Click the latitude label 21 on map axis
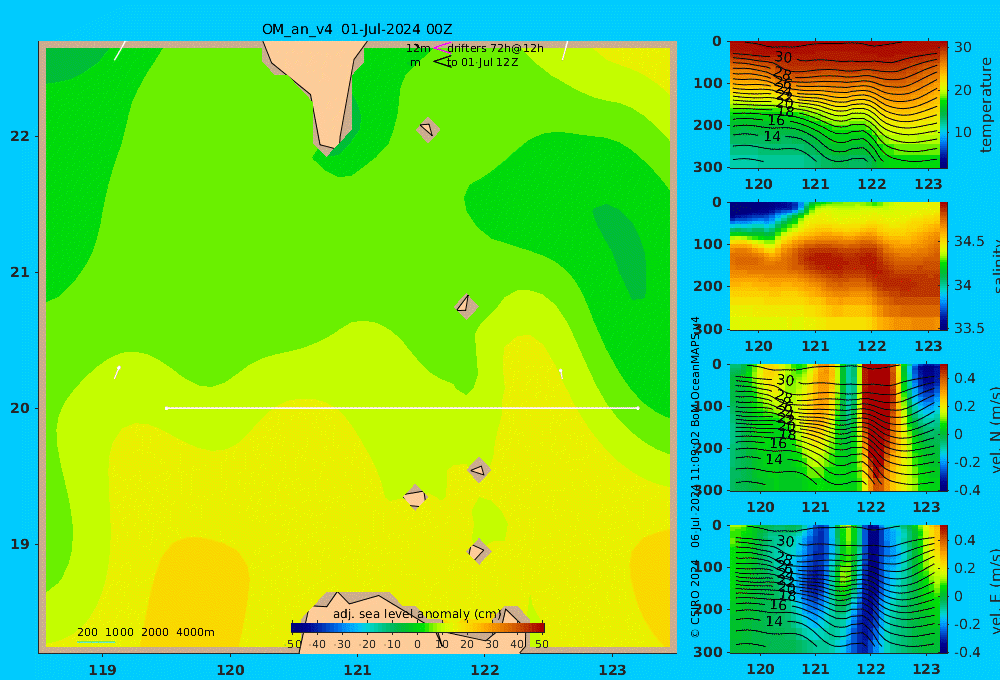 [20, 272]
